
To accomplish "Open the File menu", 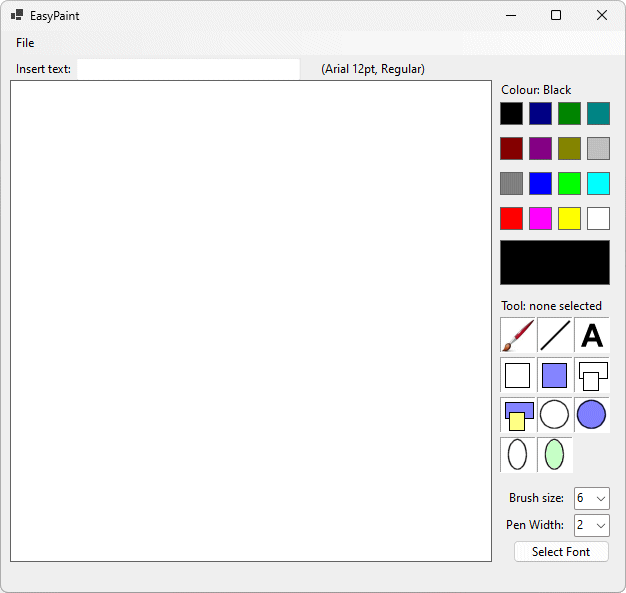I will coord(25,43).
